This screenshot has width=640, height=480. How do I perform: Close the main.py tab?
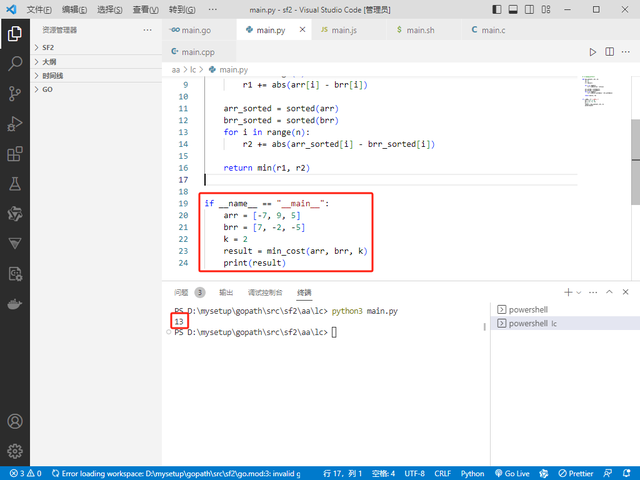(302, 29)
